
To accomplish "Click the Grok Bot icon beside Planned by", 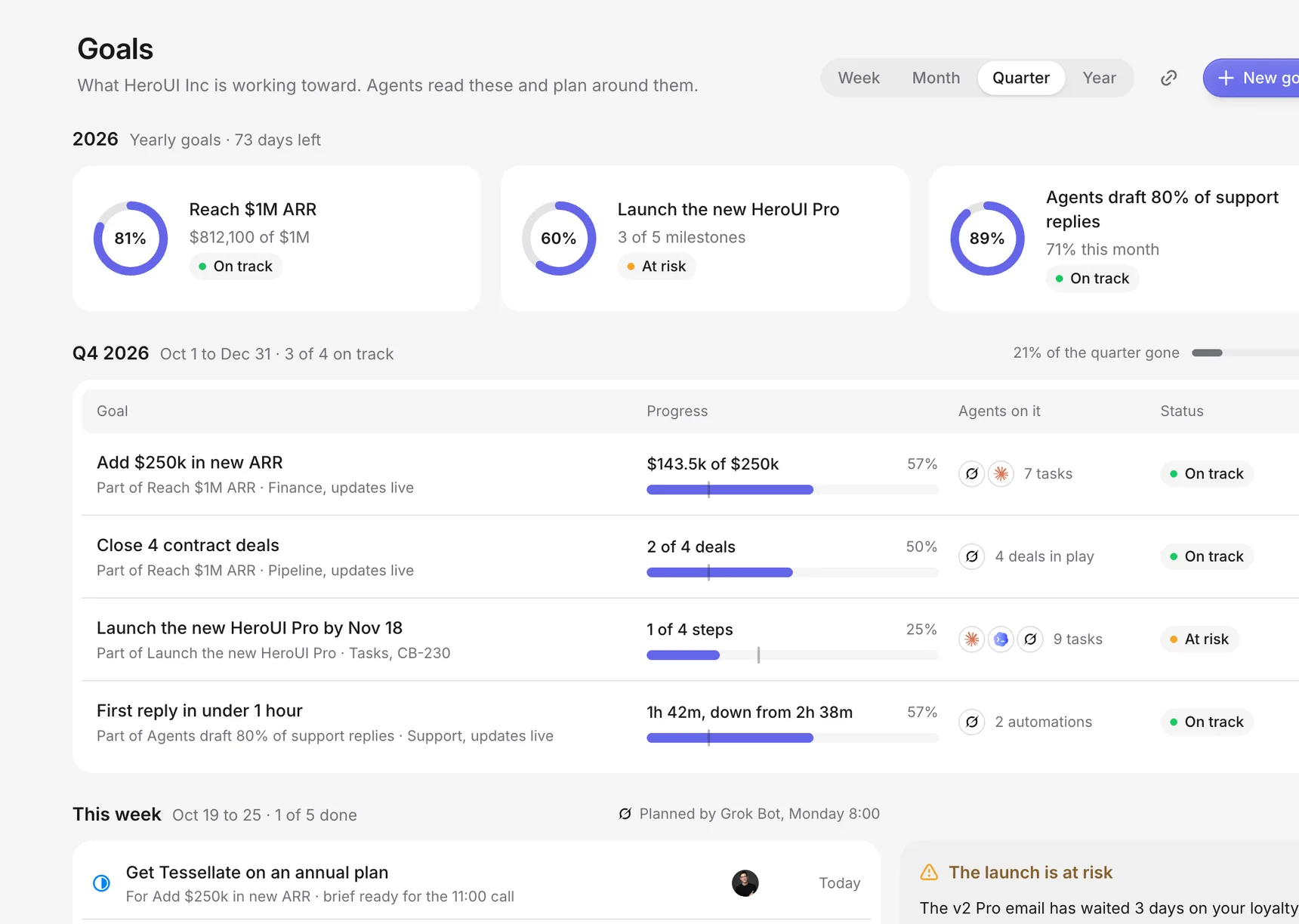I will [x=625, y=814].
